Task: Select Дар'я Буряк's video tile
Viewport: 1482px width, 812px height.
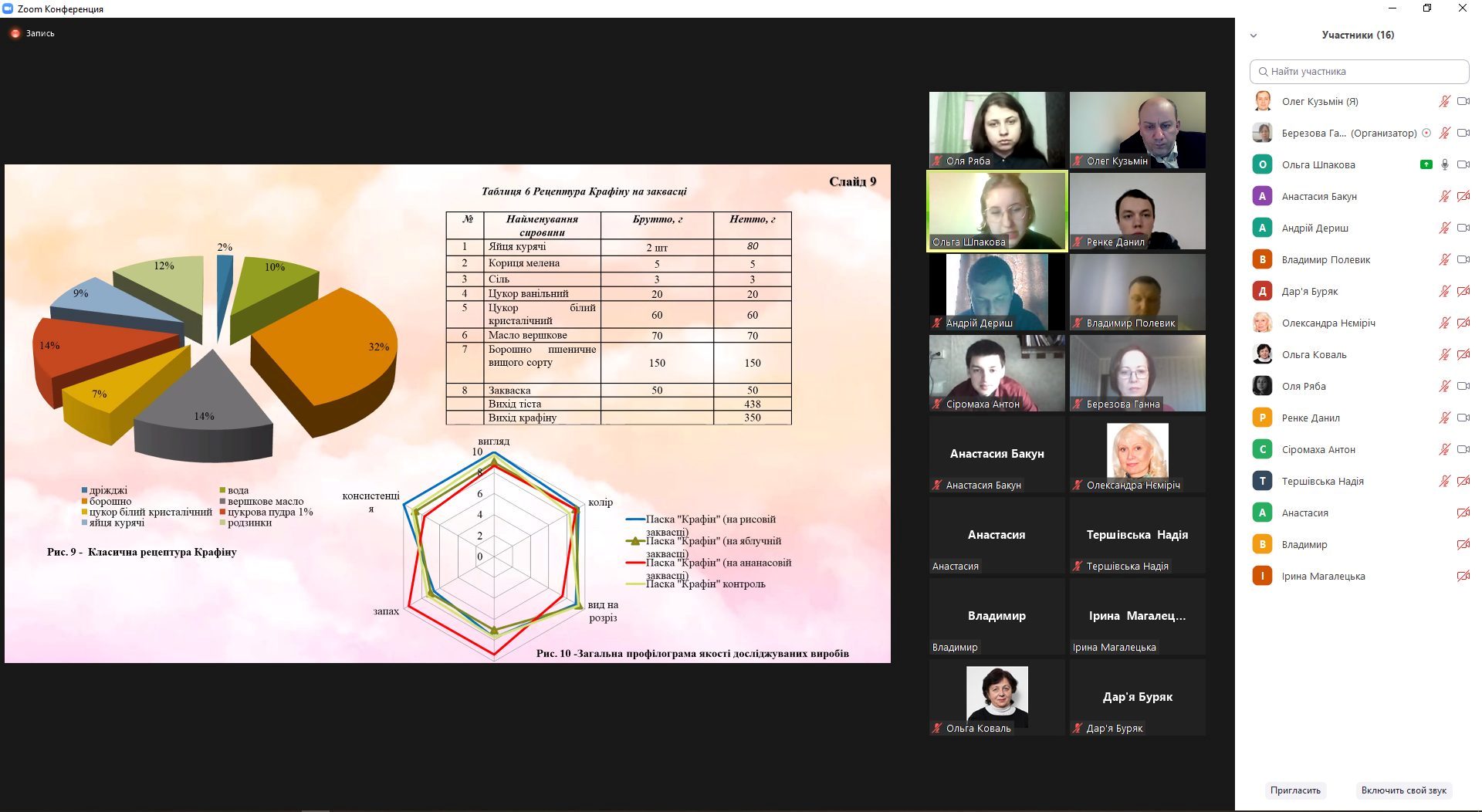Action: 1138,697
